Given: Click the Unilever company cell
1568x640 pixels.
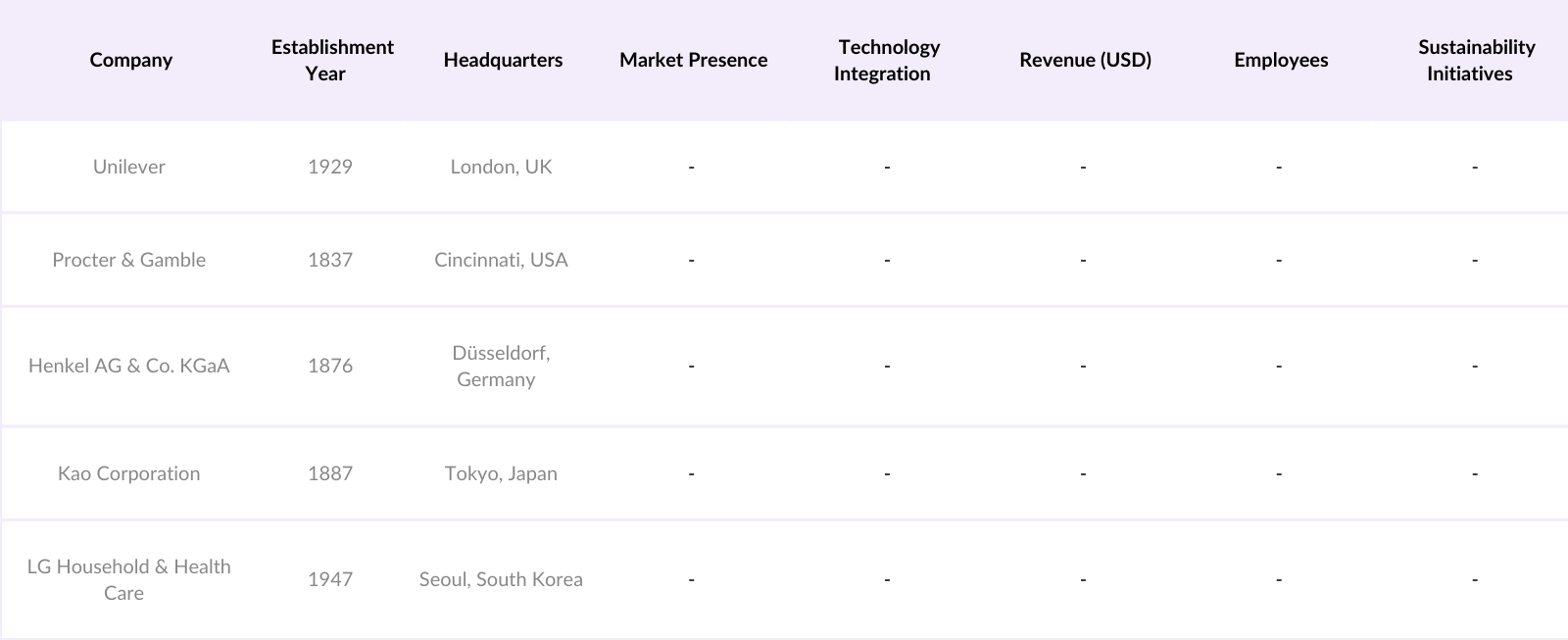Looking at the screenshot, I should pos(129,167).
